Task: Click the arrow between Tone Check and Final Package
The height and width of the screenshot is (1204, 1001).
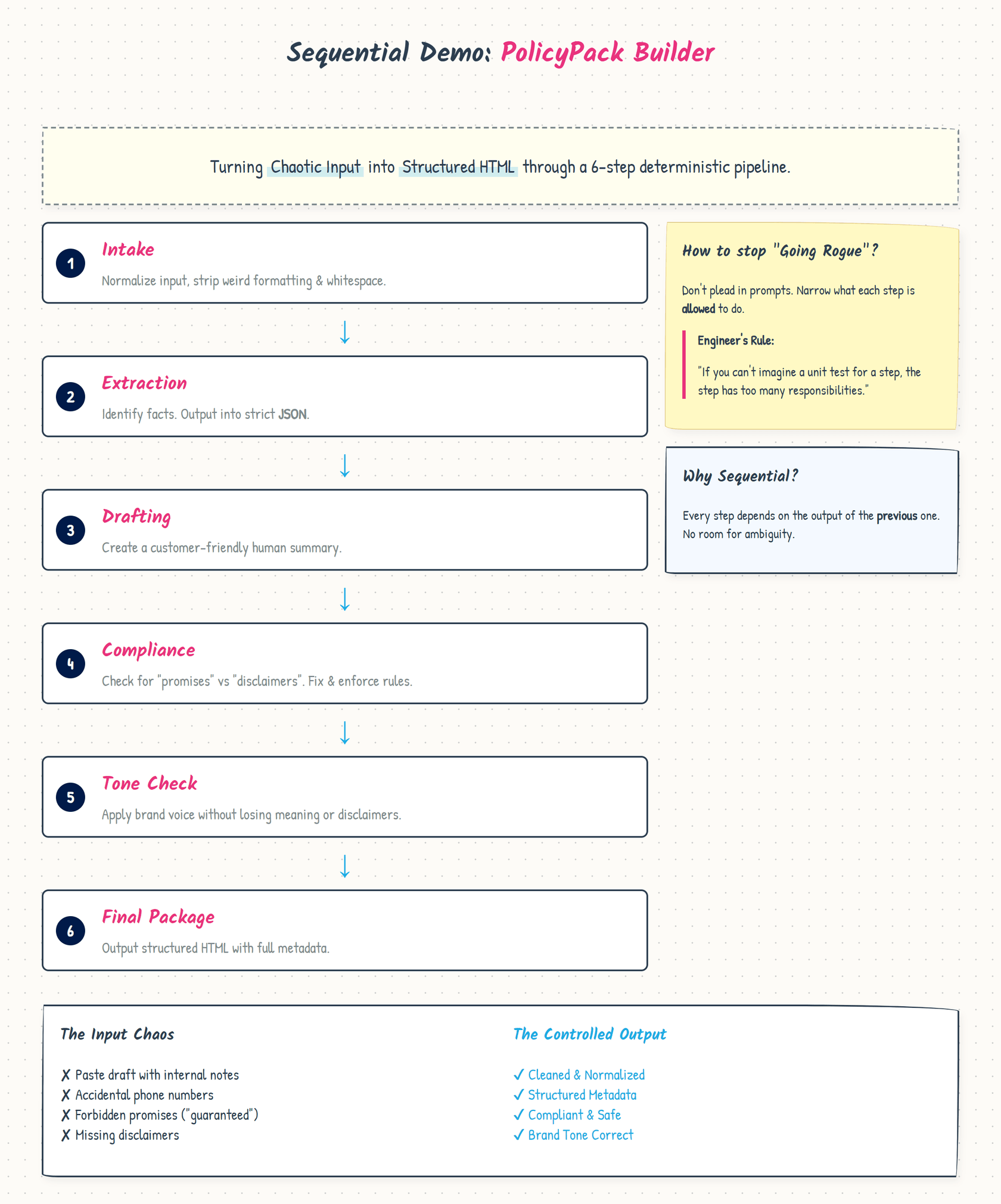Action: (x=344, y=866)
